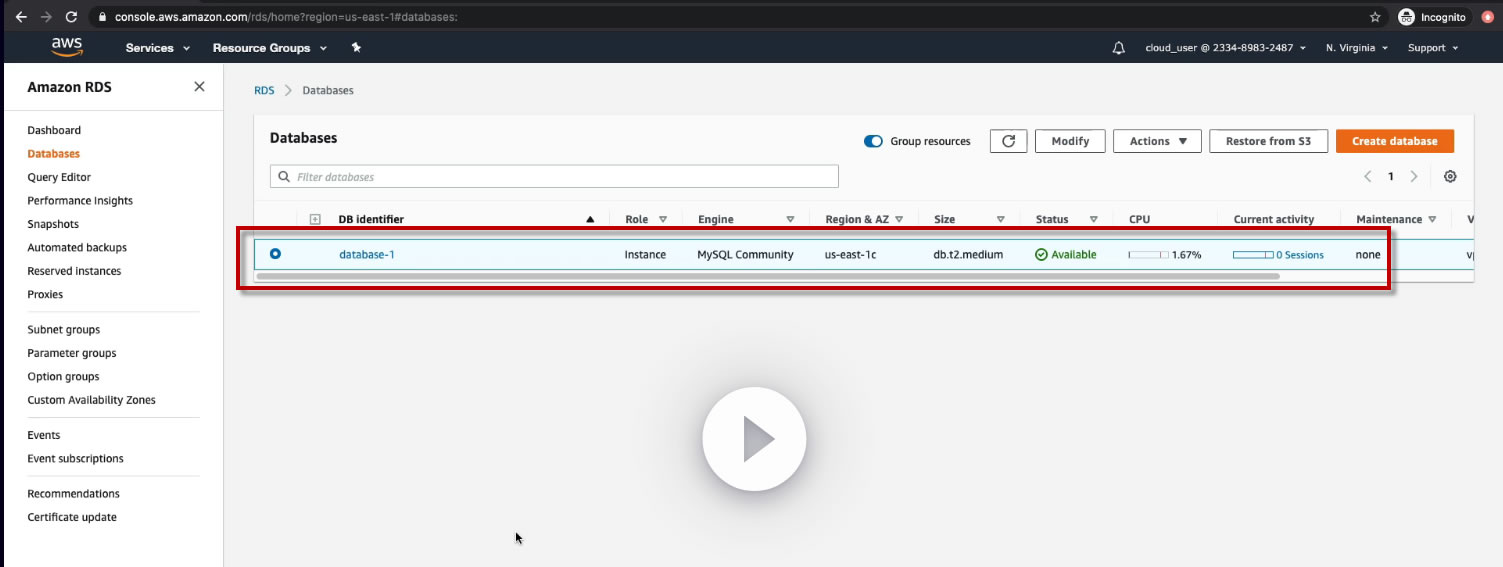The height and width of the screenshot is (567, 1503).
Task: Open Custom Availability Zones in sidebar
Action: (91, 400)
